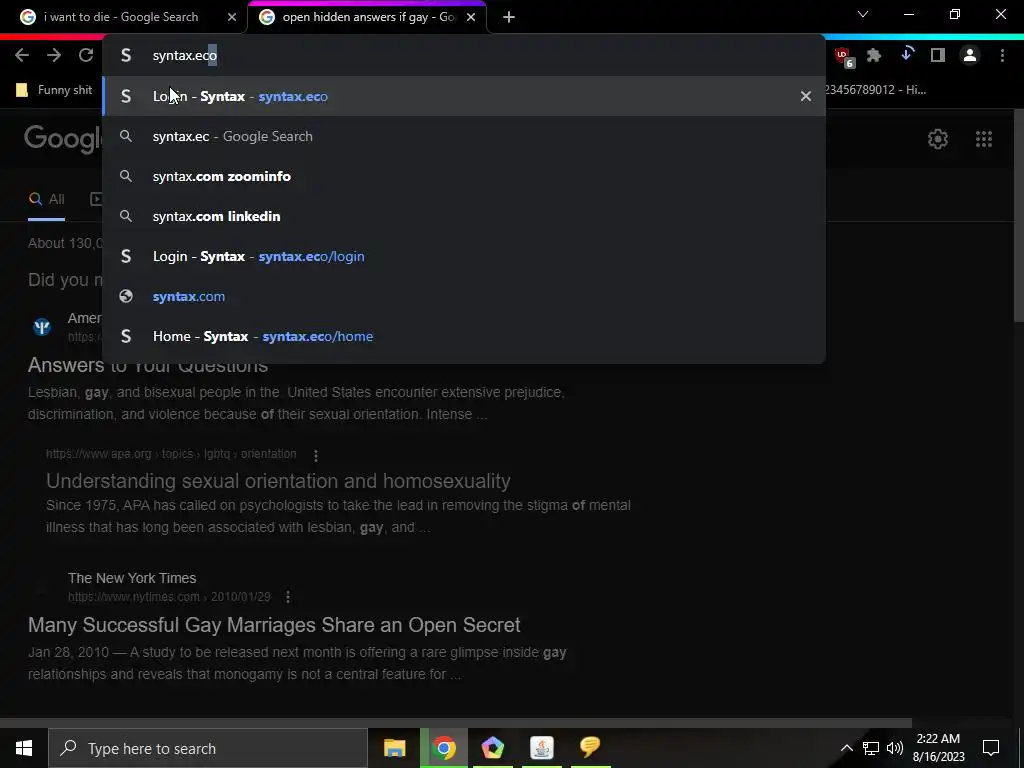Click the horizontal scrollbar at page bottom
The height and width of the screenshot is (768, 1024).
pyautogui.click(x=456, y=723)
